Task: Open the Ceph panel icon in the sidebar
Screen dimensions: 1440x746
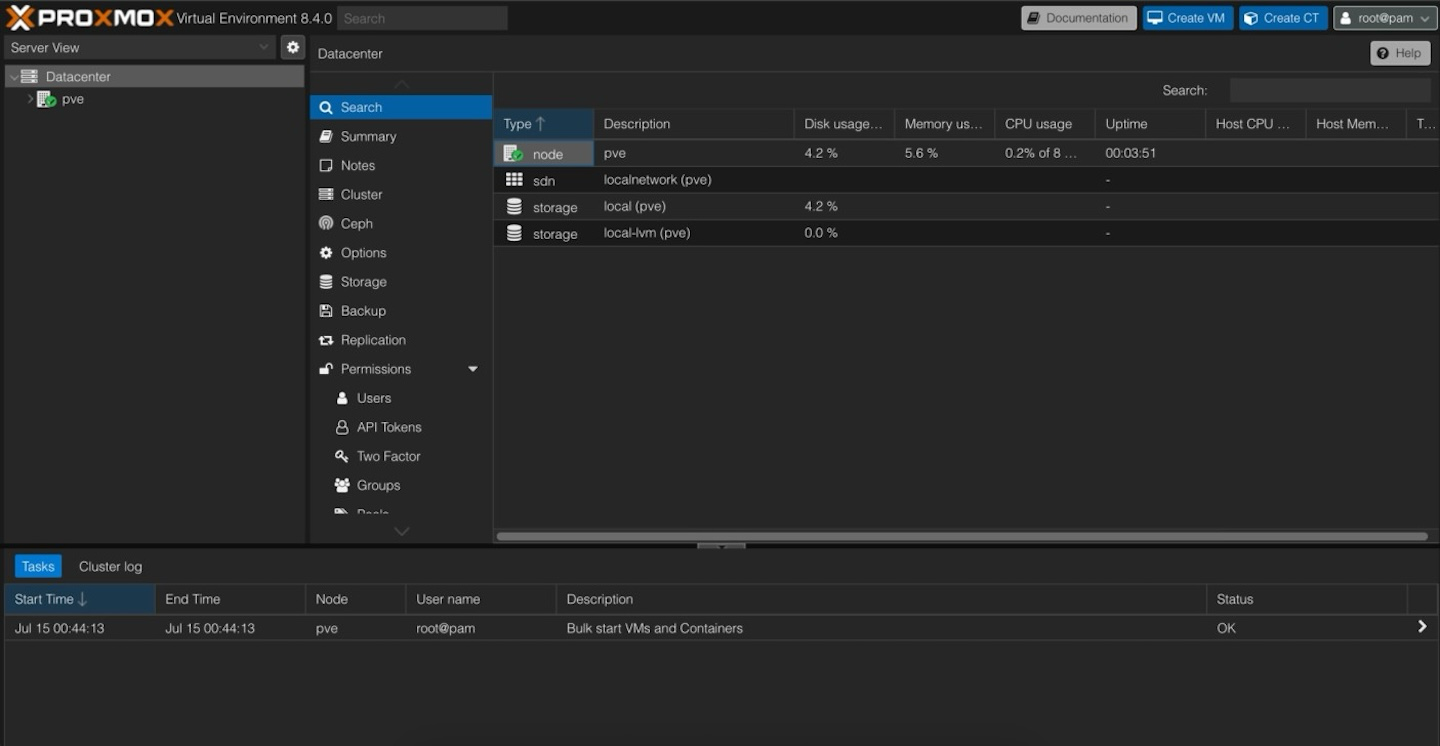Action: point(333,223)
